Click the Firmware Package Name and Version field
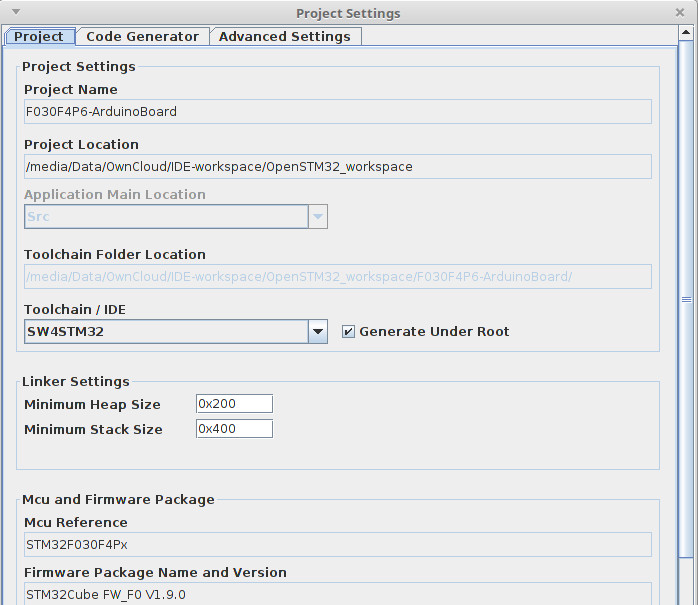The image size is (698, 605). [x=338, y=594]
